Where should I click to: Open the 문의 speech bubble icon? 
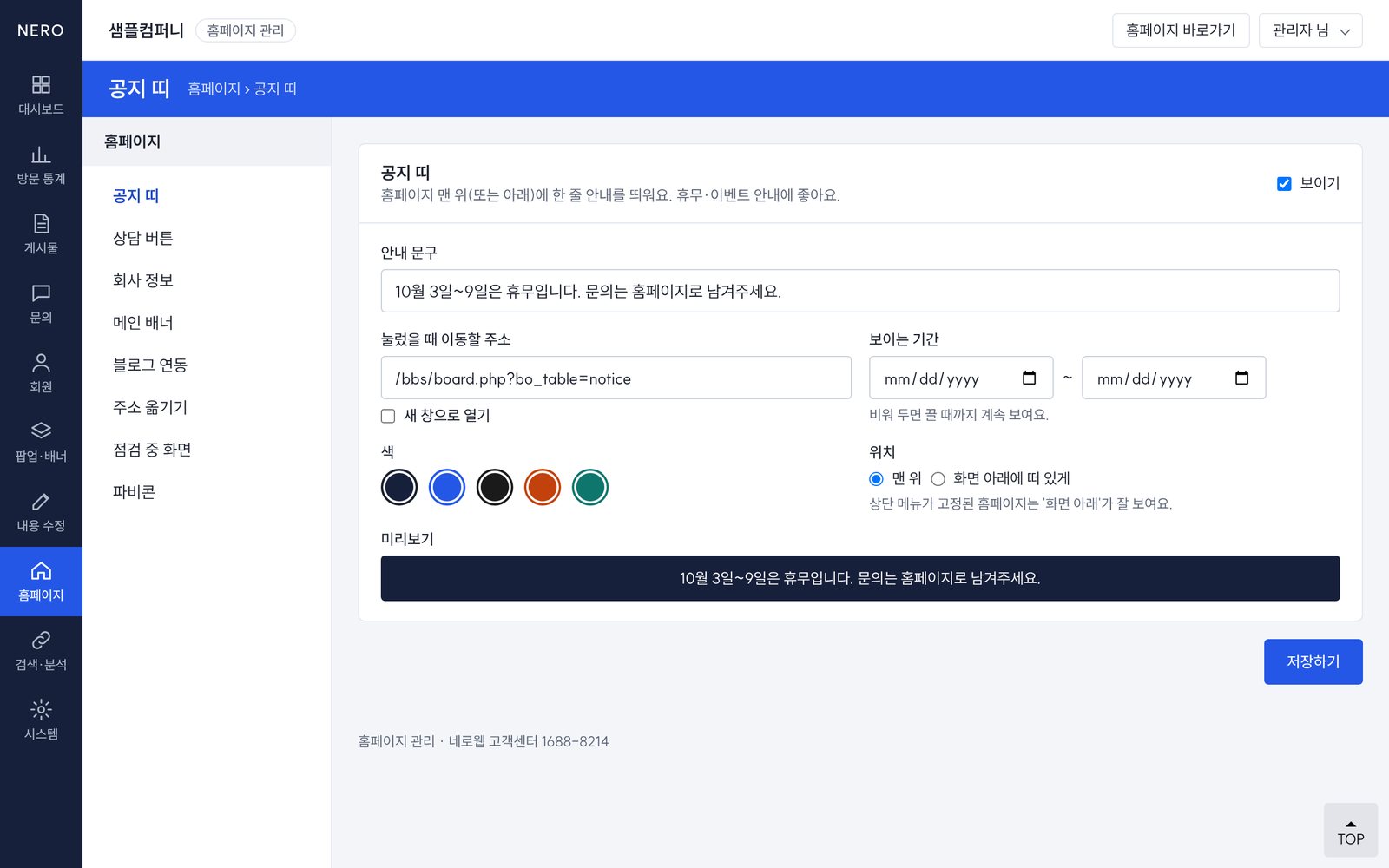point(41,293)
